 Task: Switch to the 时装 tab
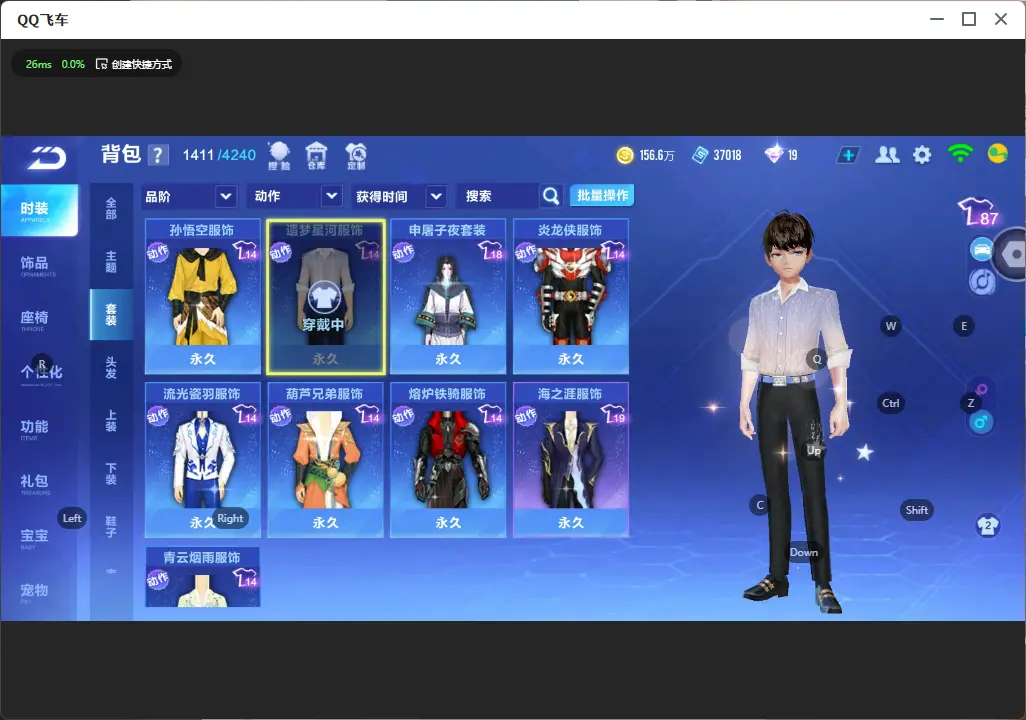pyautogui.click(x=39, y=209)
